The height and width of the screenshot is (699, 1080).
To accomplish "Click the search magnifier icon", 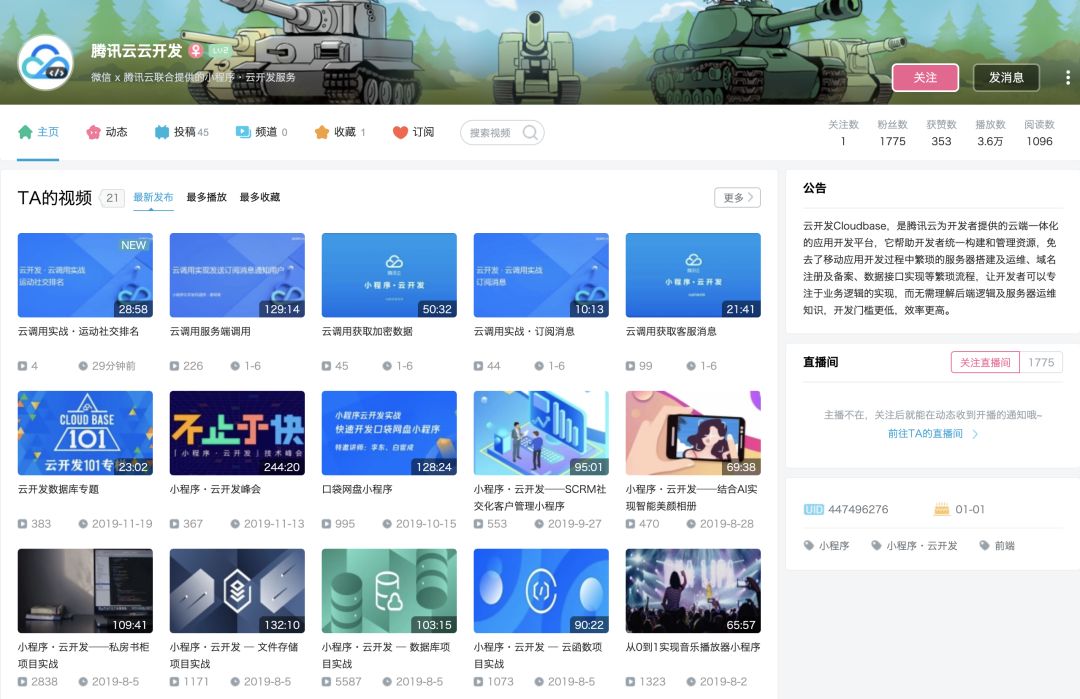I will tap(530, 132).
